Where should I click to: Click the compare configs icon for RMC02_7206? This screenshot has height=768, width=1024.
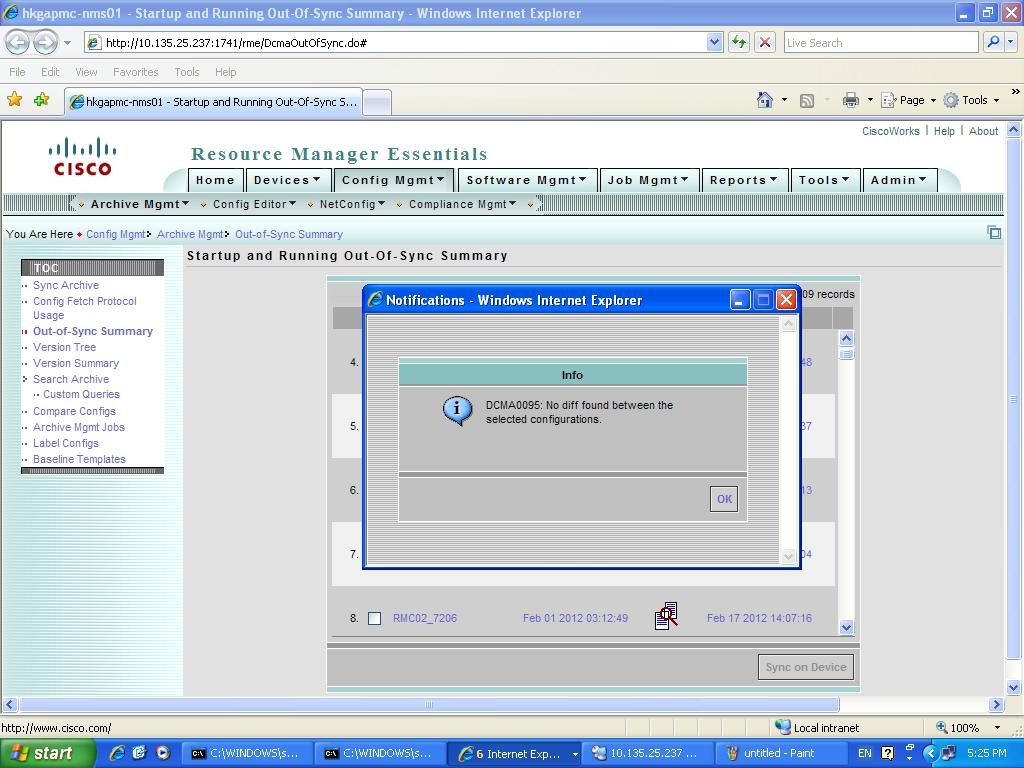tap(666, 616)
